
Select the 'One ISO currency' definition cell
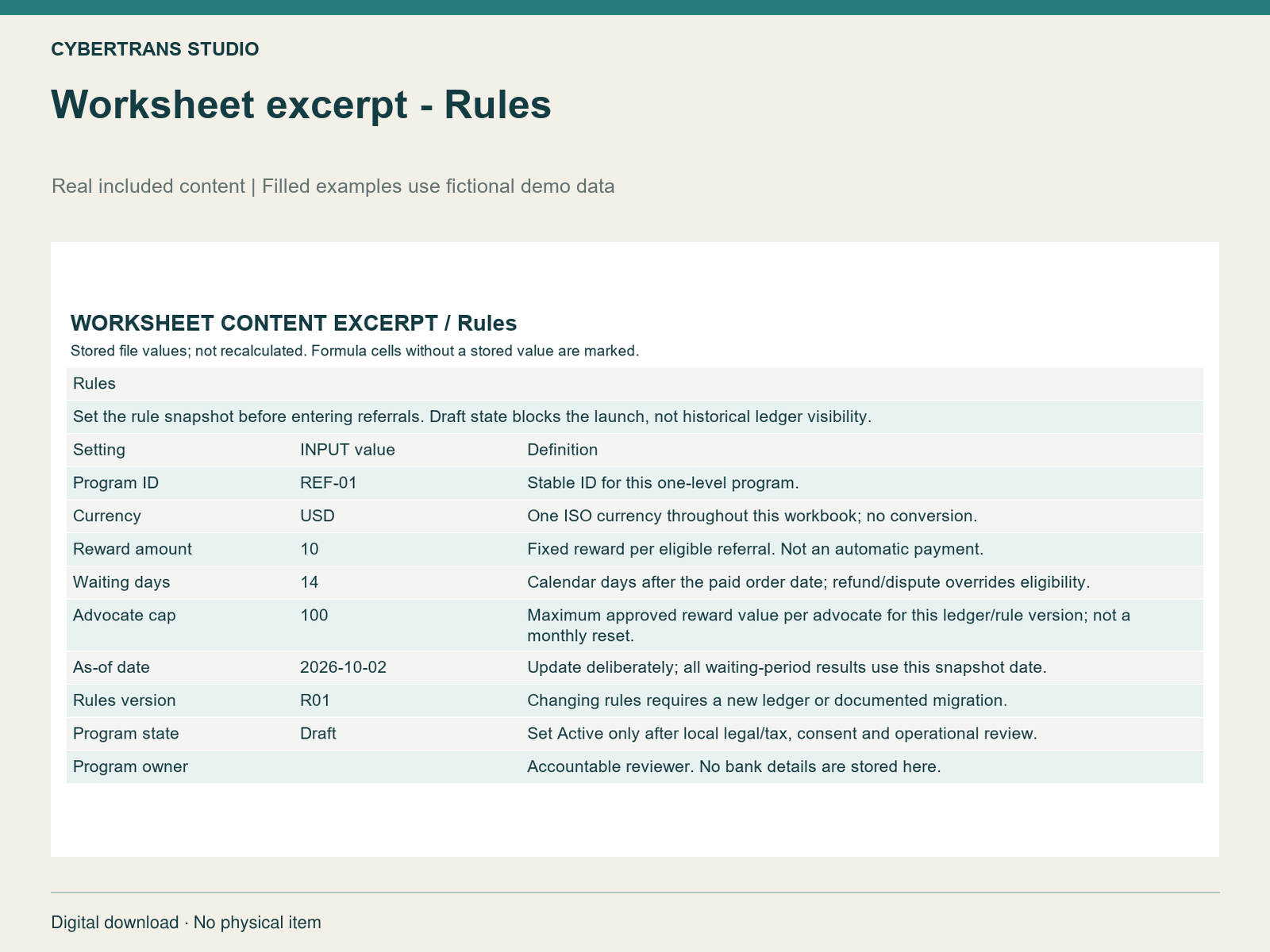point(862,516)
